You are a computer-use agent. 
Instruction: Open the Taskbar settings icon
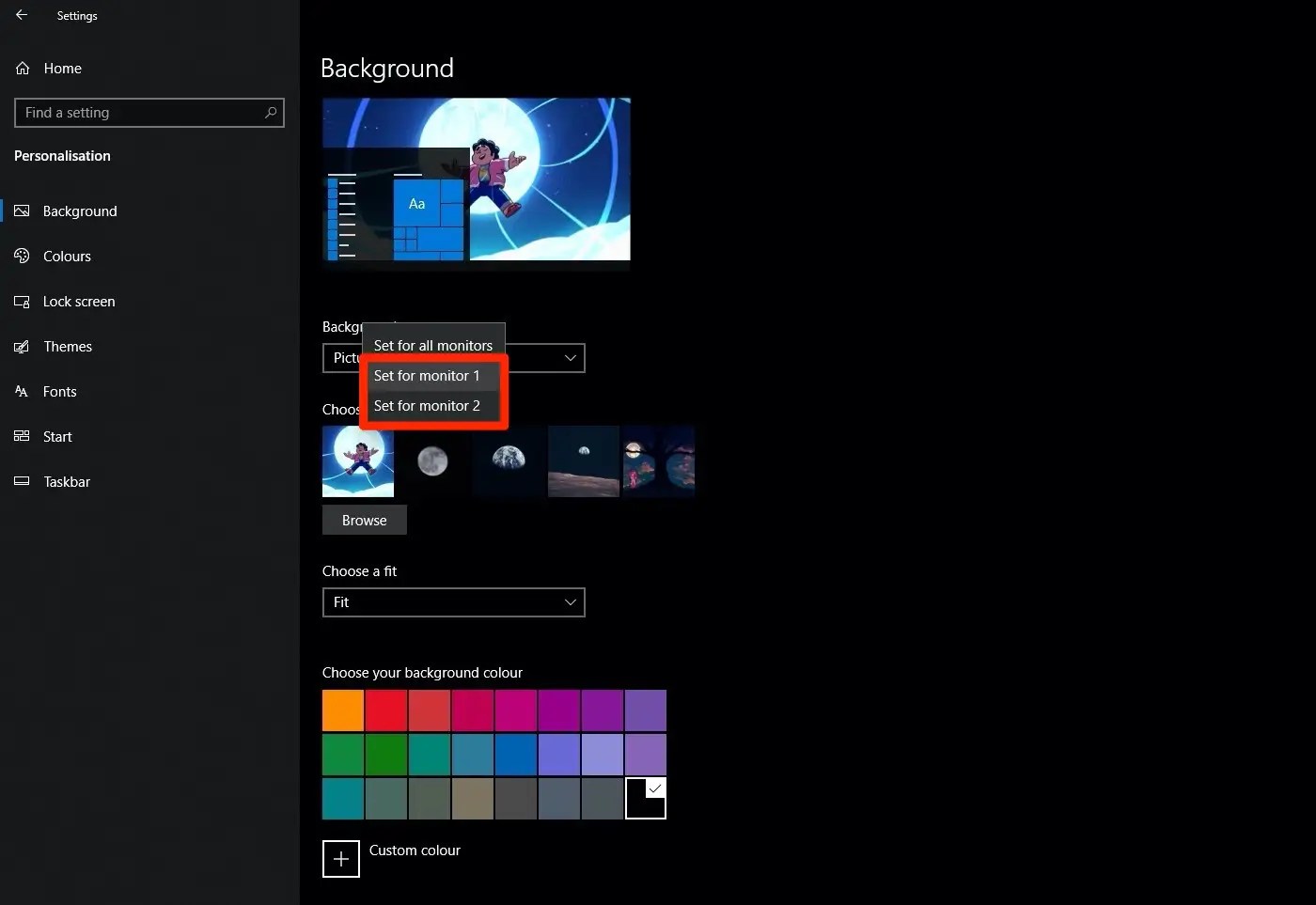22,481
